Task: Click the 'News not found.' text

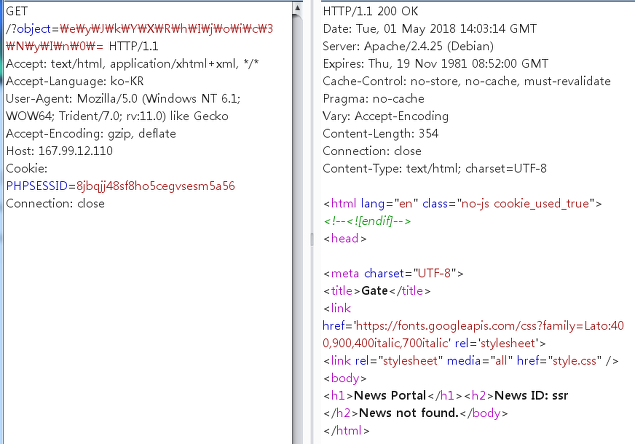Action: (x=409, y=413)
